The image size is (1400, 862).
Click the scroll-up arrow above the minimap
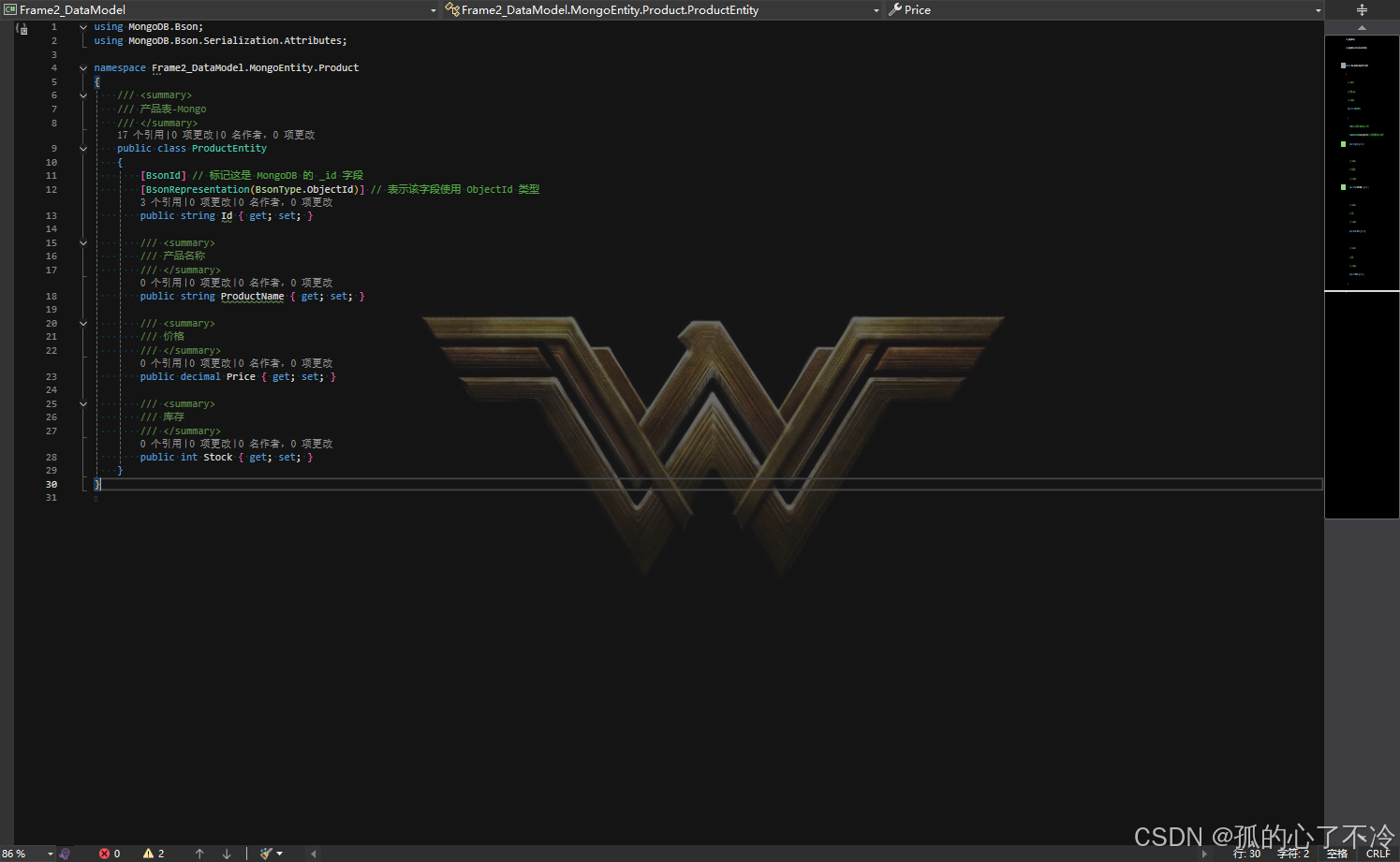pyautogui.click(x=1362, y=27)
